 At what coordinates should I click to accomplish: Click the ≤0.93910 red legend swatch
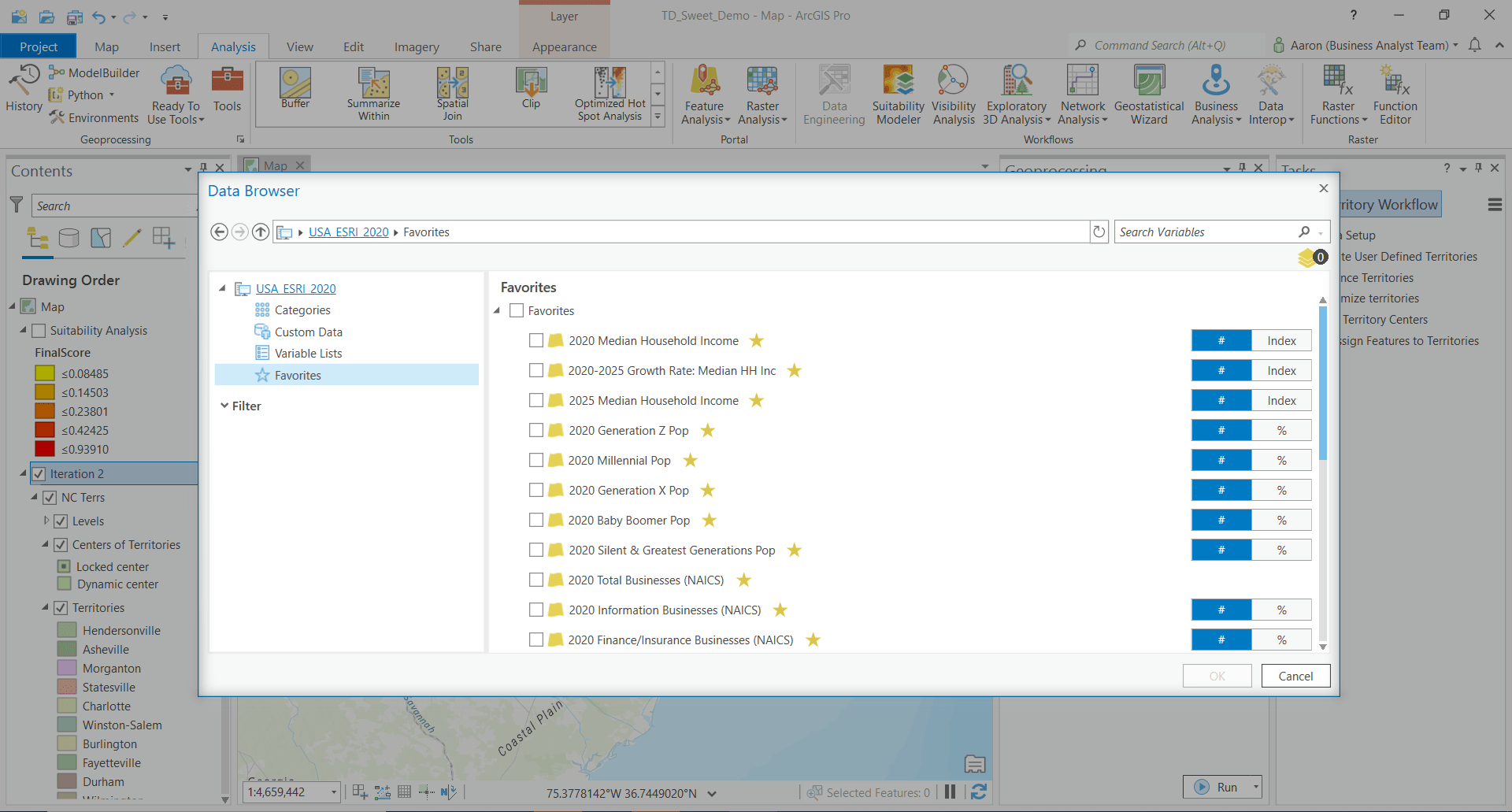coord(45,449)
